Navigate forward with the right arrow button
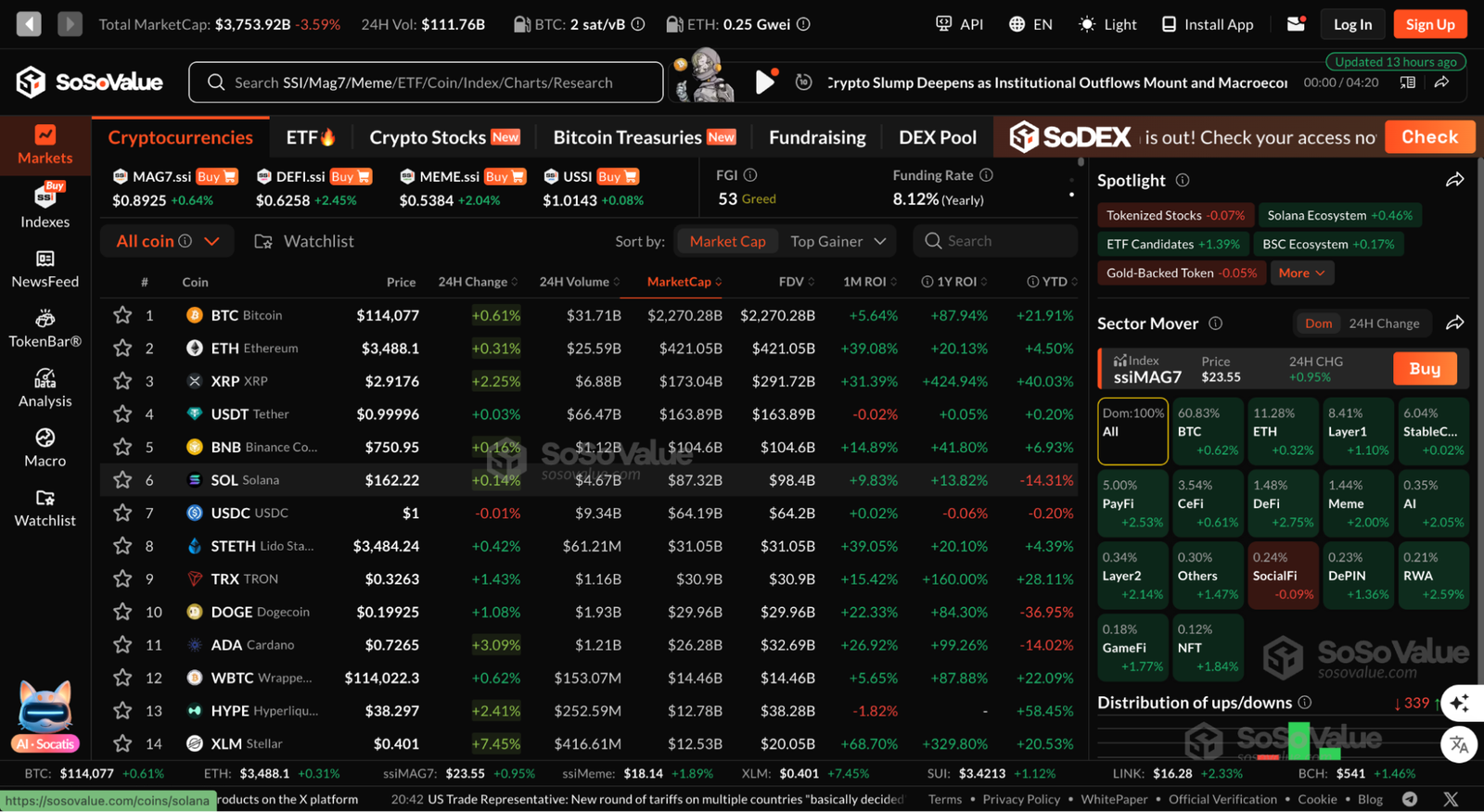 pos(70,24)
